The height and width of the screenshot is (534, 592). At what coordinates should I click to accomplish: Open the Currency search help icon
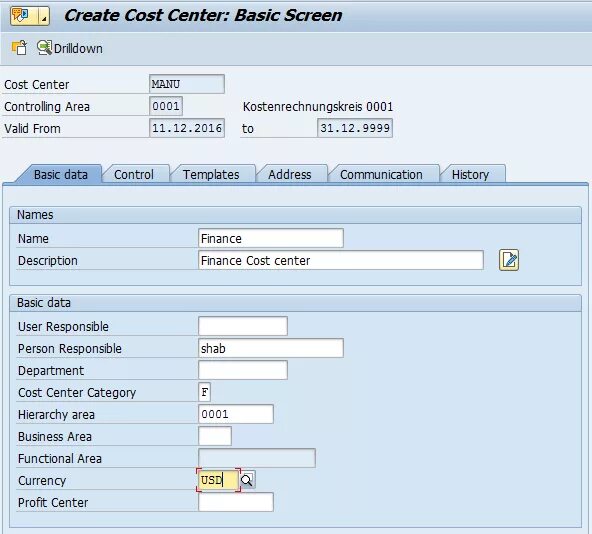247,480
